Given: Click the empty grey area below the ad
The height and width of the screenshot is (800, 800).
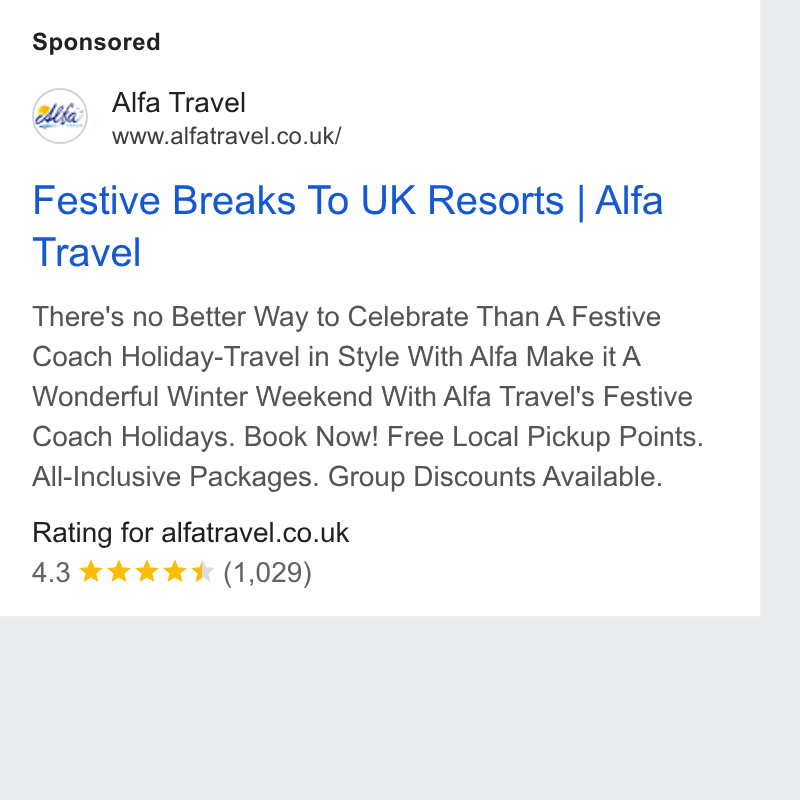Looking at the screenshot, I should (x=380, y=708).
